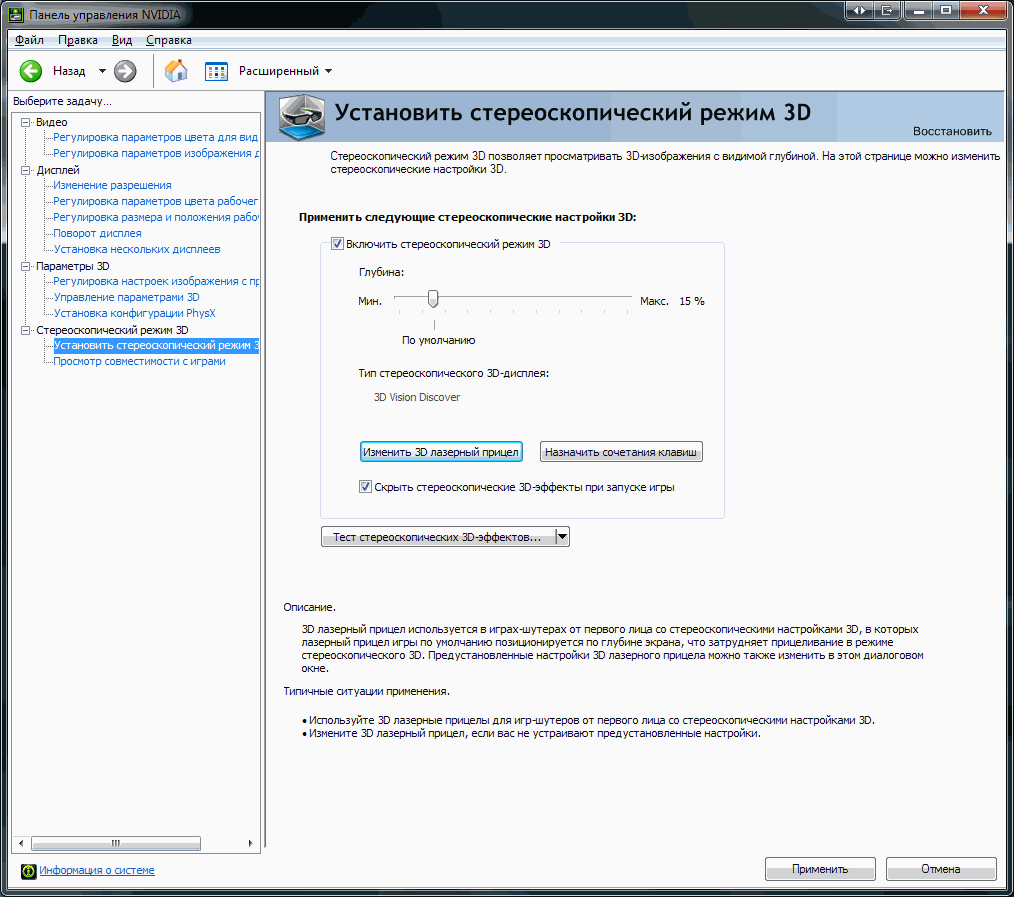The height and width of the screenshot is (897, 1014).
Task: Click the NVIDIA system information icon
Action: tap(28, 870)
